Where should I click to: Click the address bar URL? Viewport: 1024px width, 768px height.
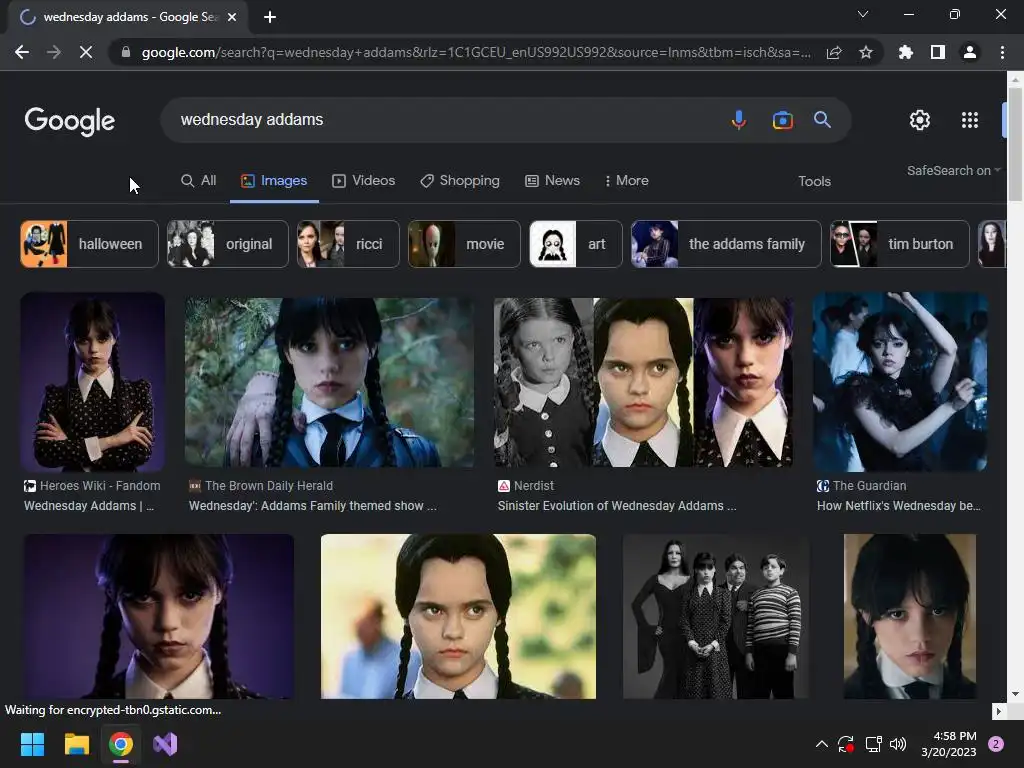tap(475, 52)
